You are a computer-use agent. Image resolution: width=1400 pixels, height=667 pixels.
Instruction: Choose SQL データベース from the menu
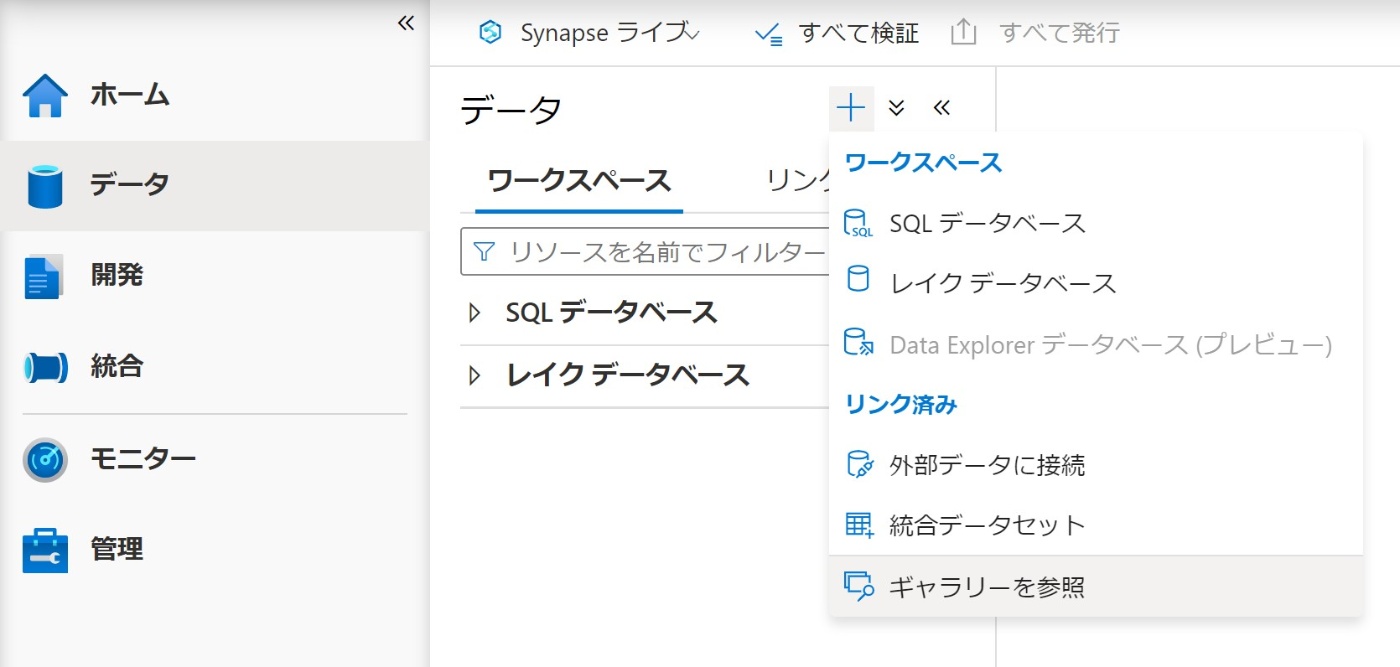(x=1096, y=223)
